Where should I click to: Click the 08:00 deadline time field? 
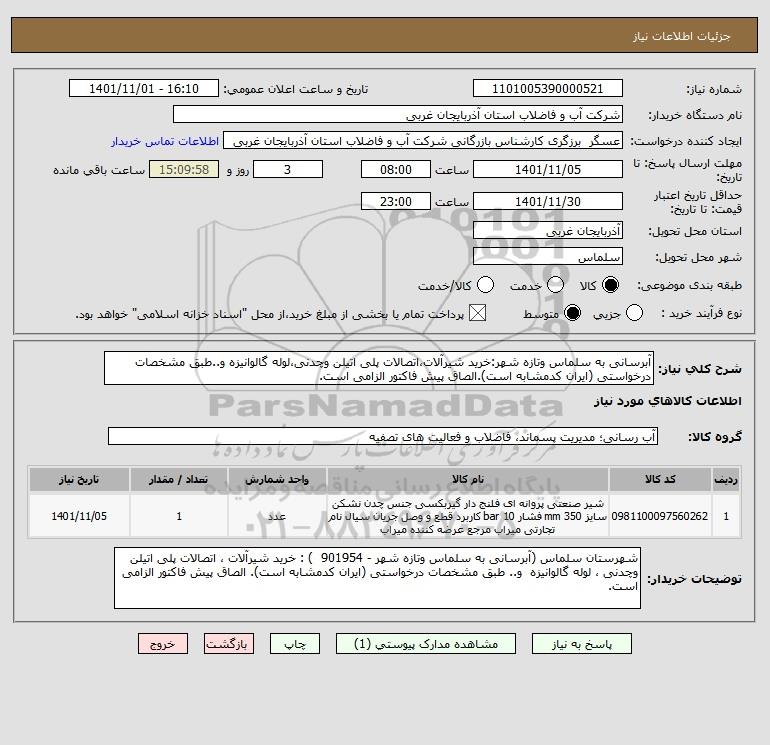point(396,169)
